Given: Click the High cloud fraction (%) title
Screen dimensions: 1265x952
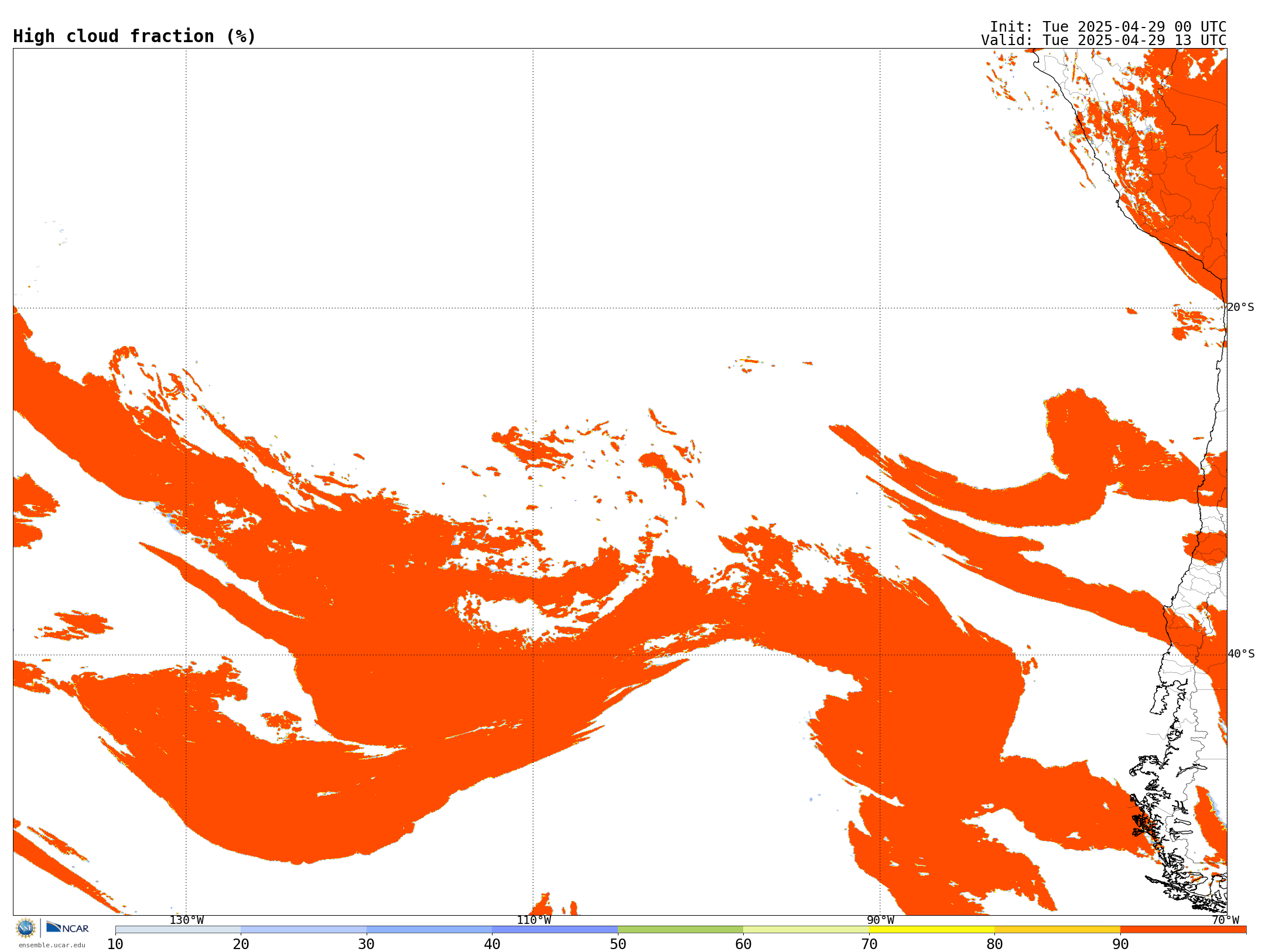Looking at the screenshot, I should coord(135,36).
